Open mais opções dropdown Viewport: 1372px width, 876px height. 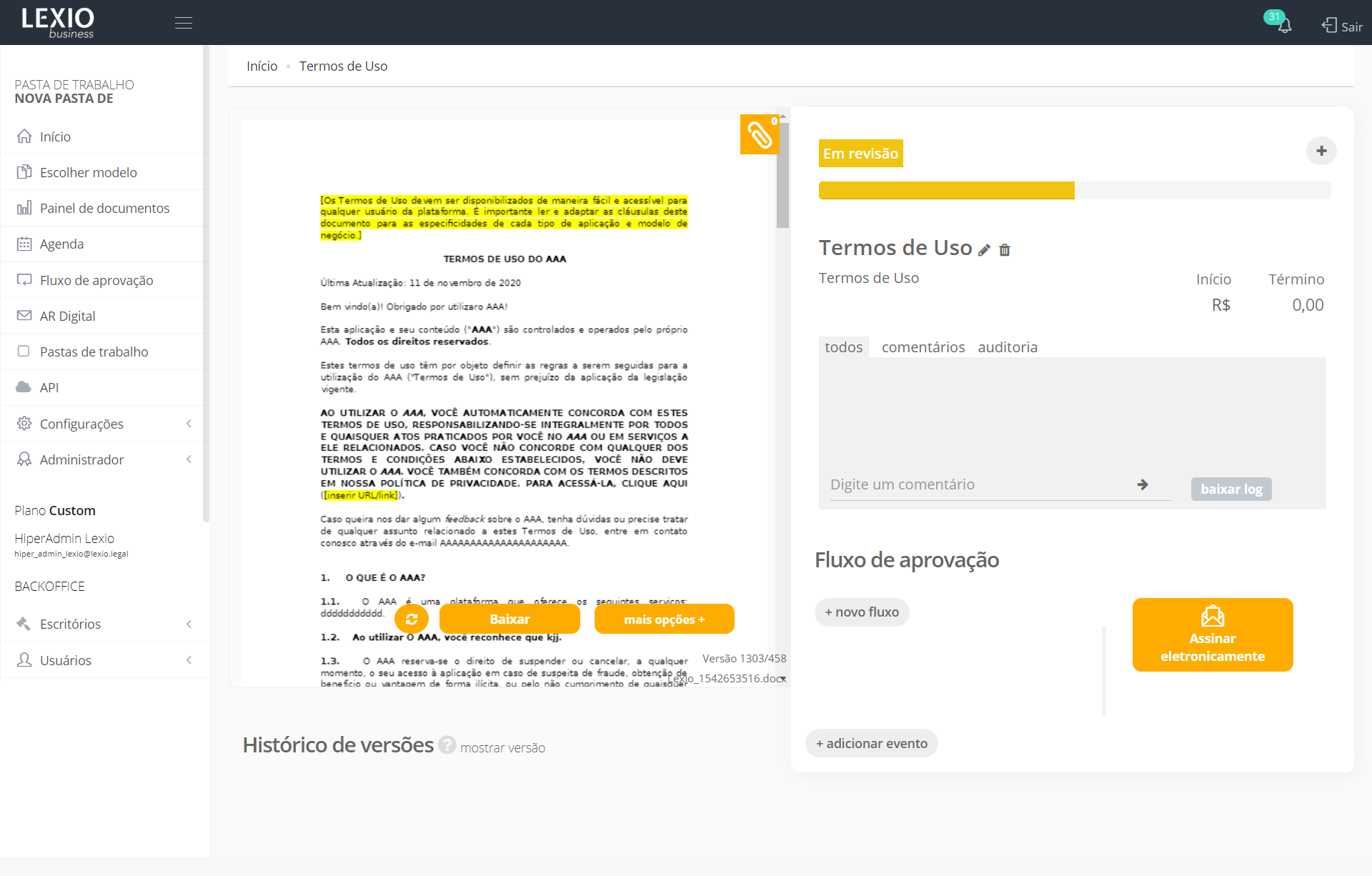coord(664,619)
